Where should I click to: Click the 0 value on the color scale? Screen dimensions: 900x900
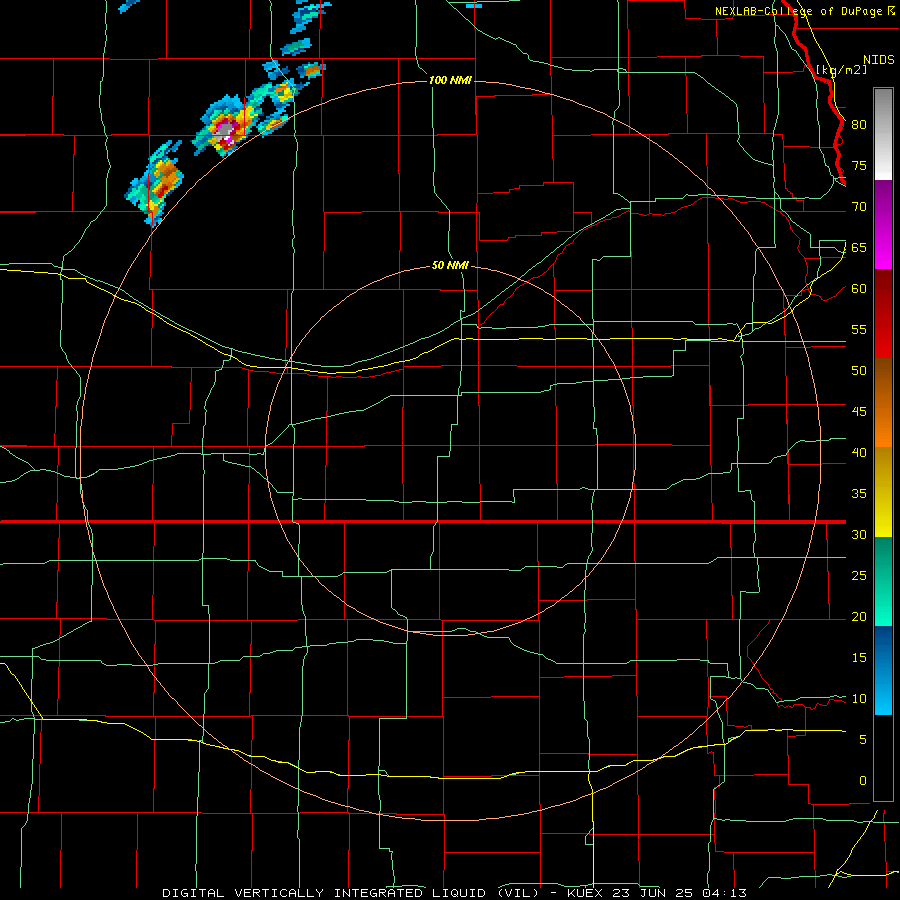(863, 781)
